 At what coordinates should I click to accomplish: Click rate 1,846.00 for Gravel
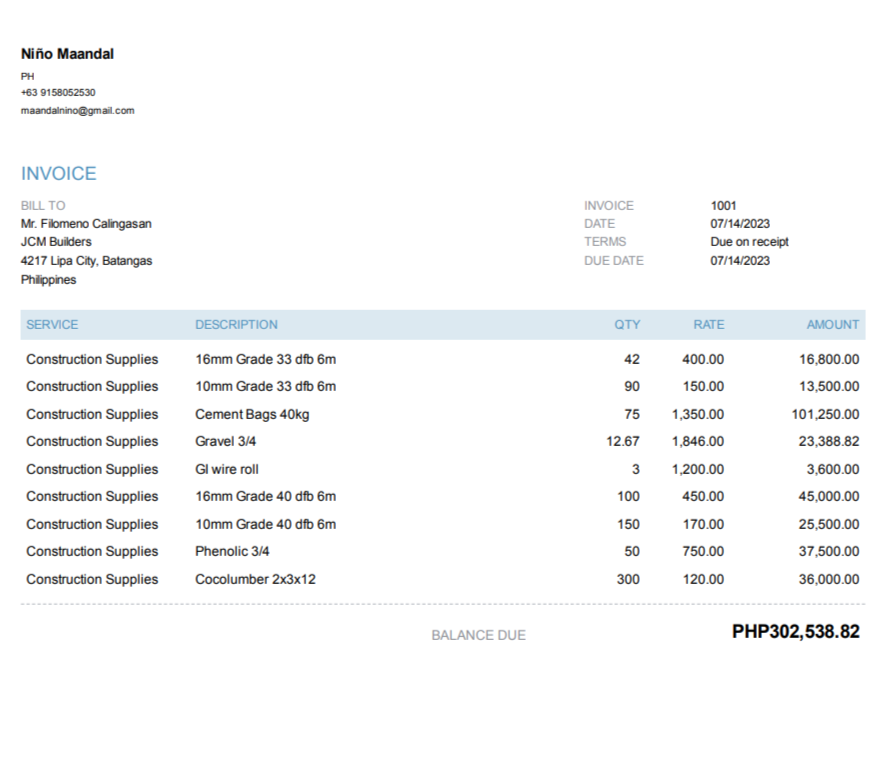[698, 442]
